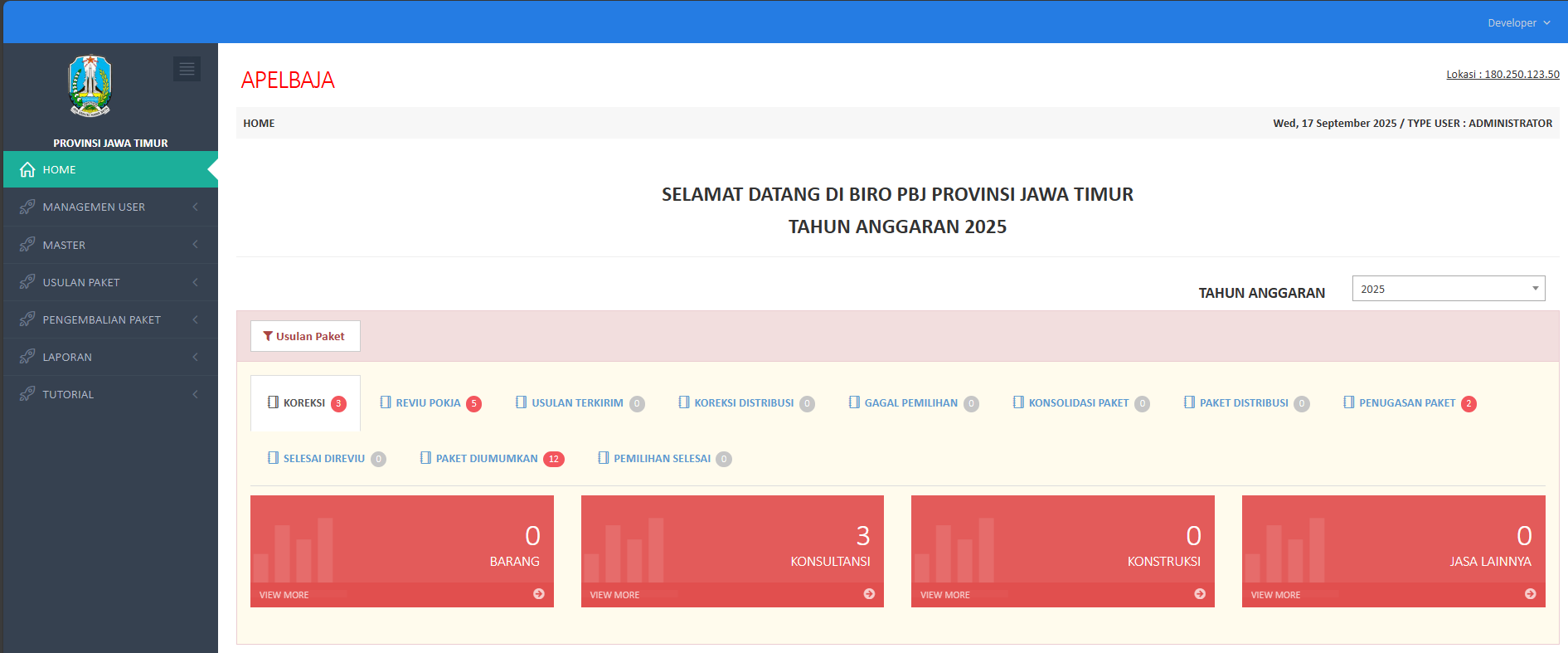Click View More on Barang card

284,595
